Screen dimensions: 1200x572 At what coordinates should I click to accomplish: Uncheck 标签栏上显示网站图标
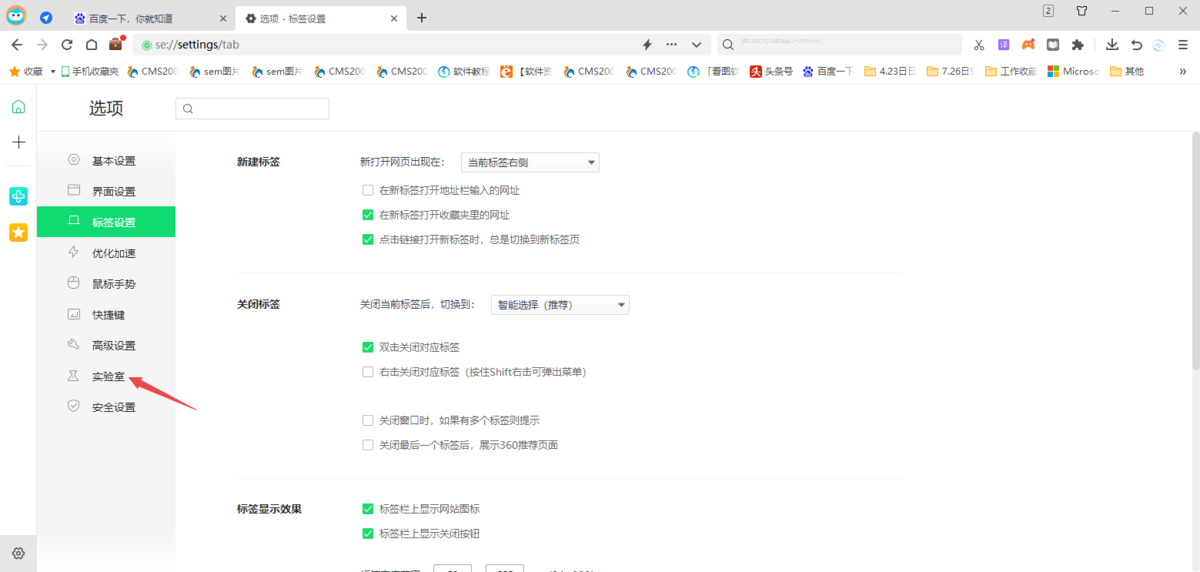tap(368, 509)
